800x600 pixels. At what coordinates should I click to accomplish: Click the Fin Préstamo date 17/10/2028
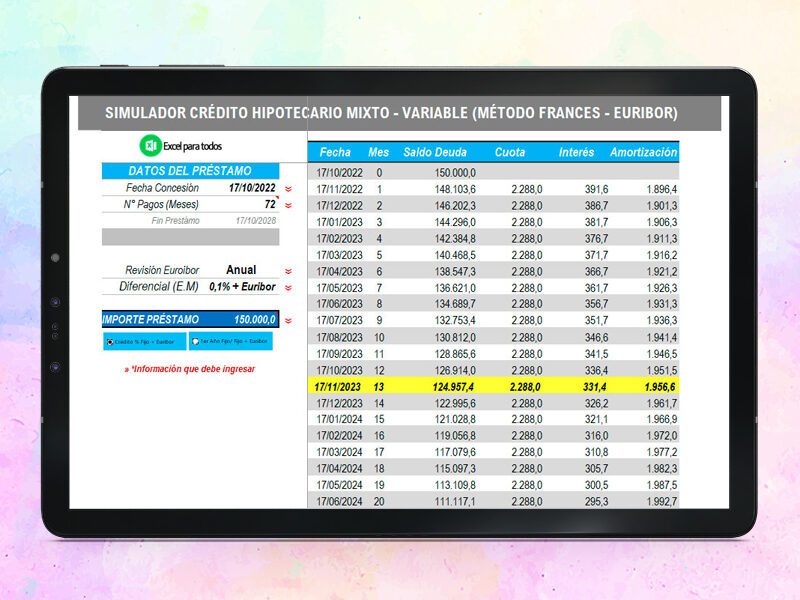point(256,221)
